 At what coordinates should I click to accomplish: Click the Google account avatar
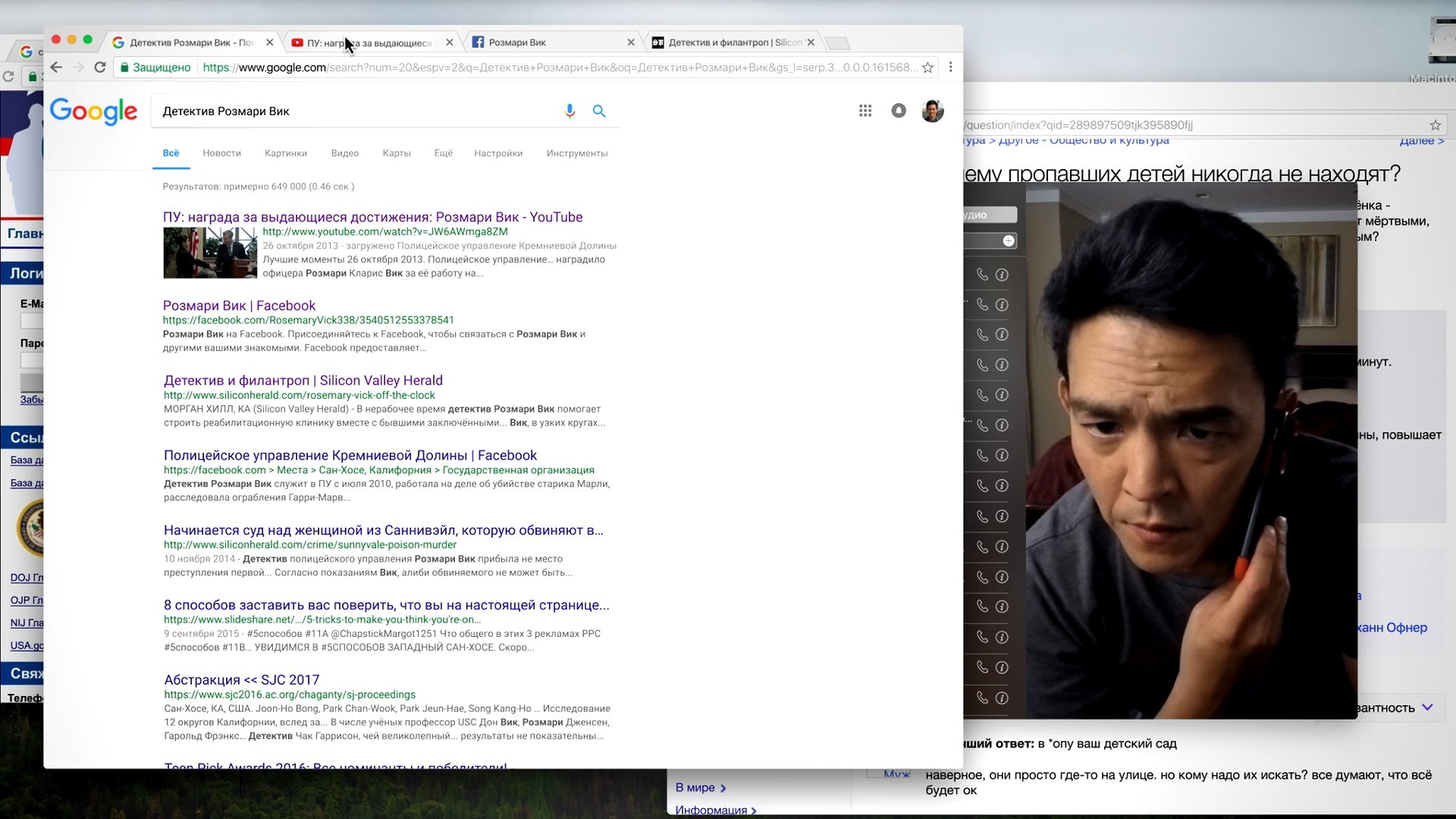click(x=932, y=111)
